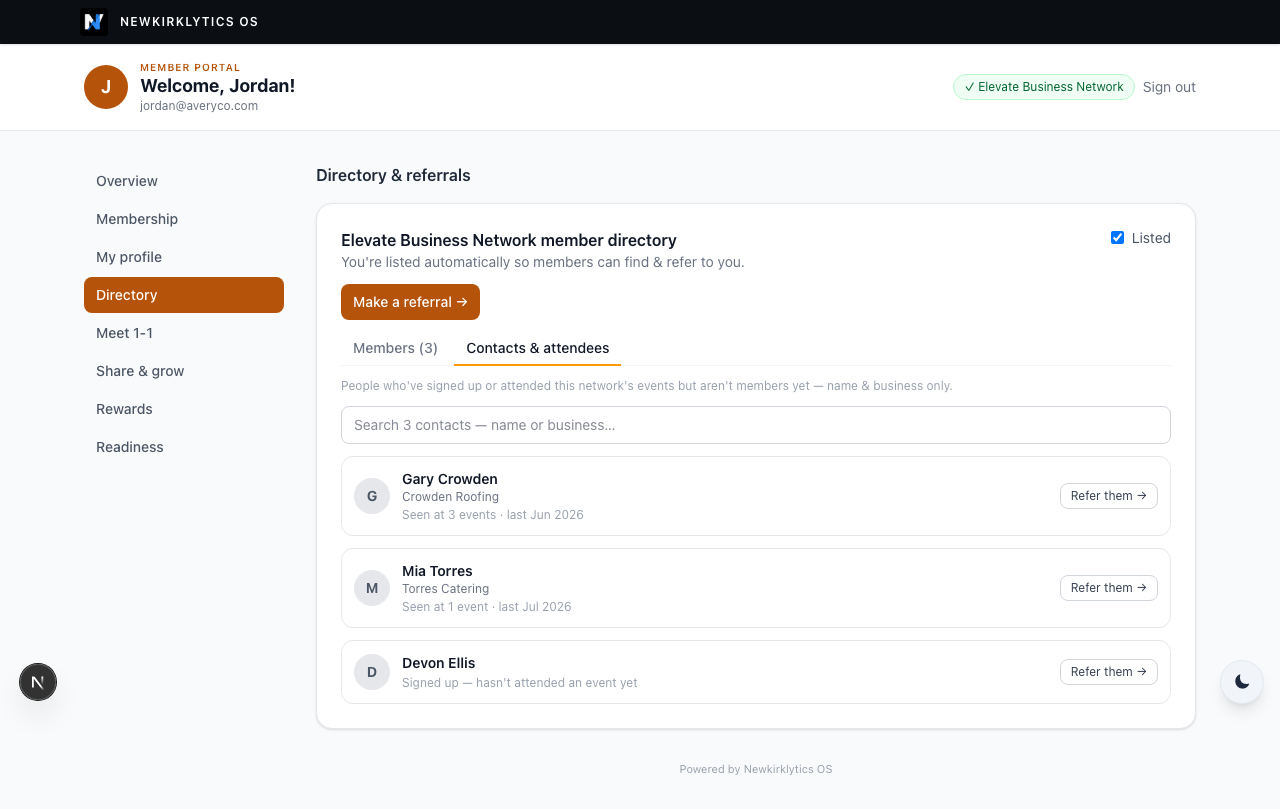
Task: Select Directory in the sidebar
Action: 184,295
